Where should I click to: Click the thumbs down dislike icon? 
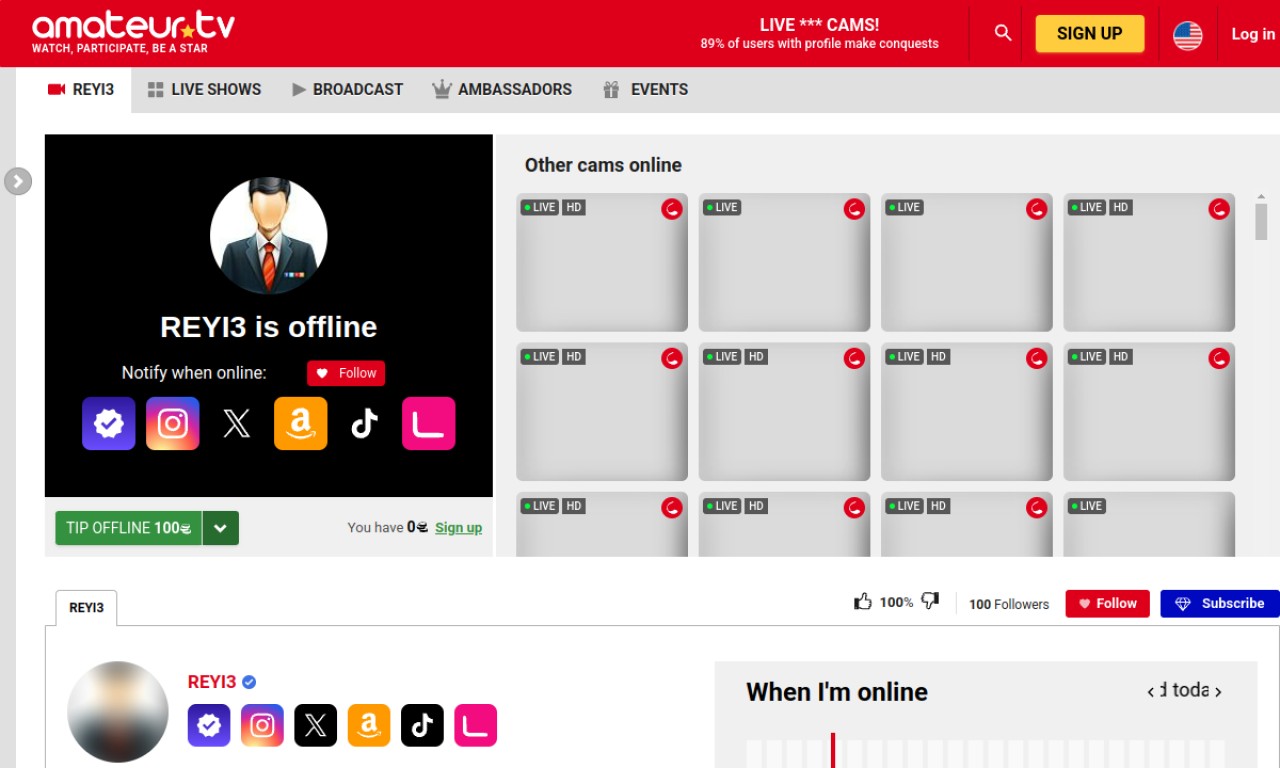[x=930, y=602]
